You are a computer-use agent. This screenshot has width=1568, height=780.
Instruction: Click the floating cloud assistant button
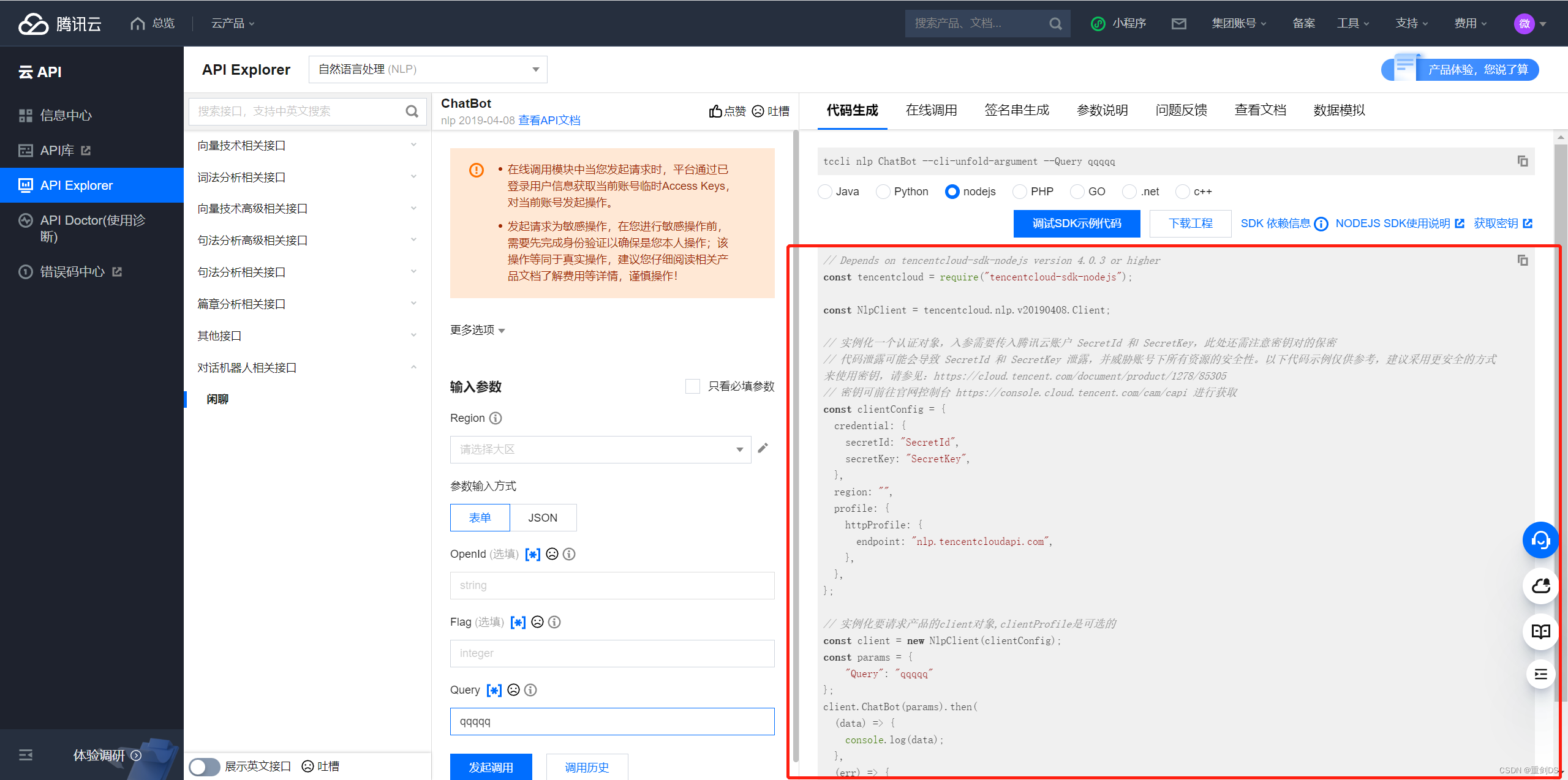[x=1541, y=586]
